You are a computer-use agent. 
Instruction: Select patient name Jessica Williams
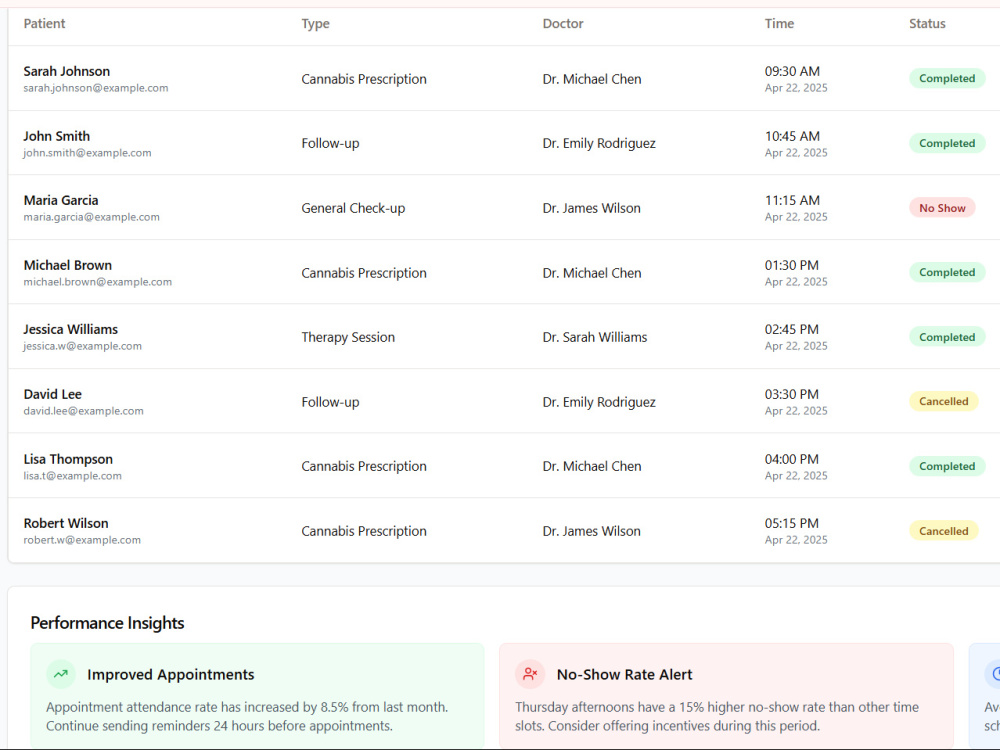[71, 329]
